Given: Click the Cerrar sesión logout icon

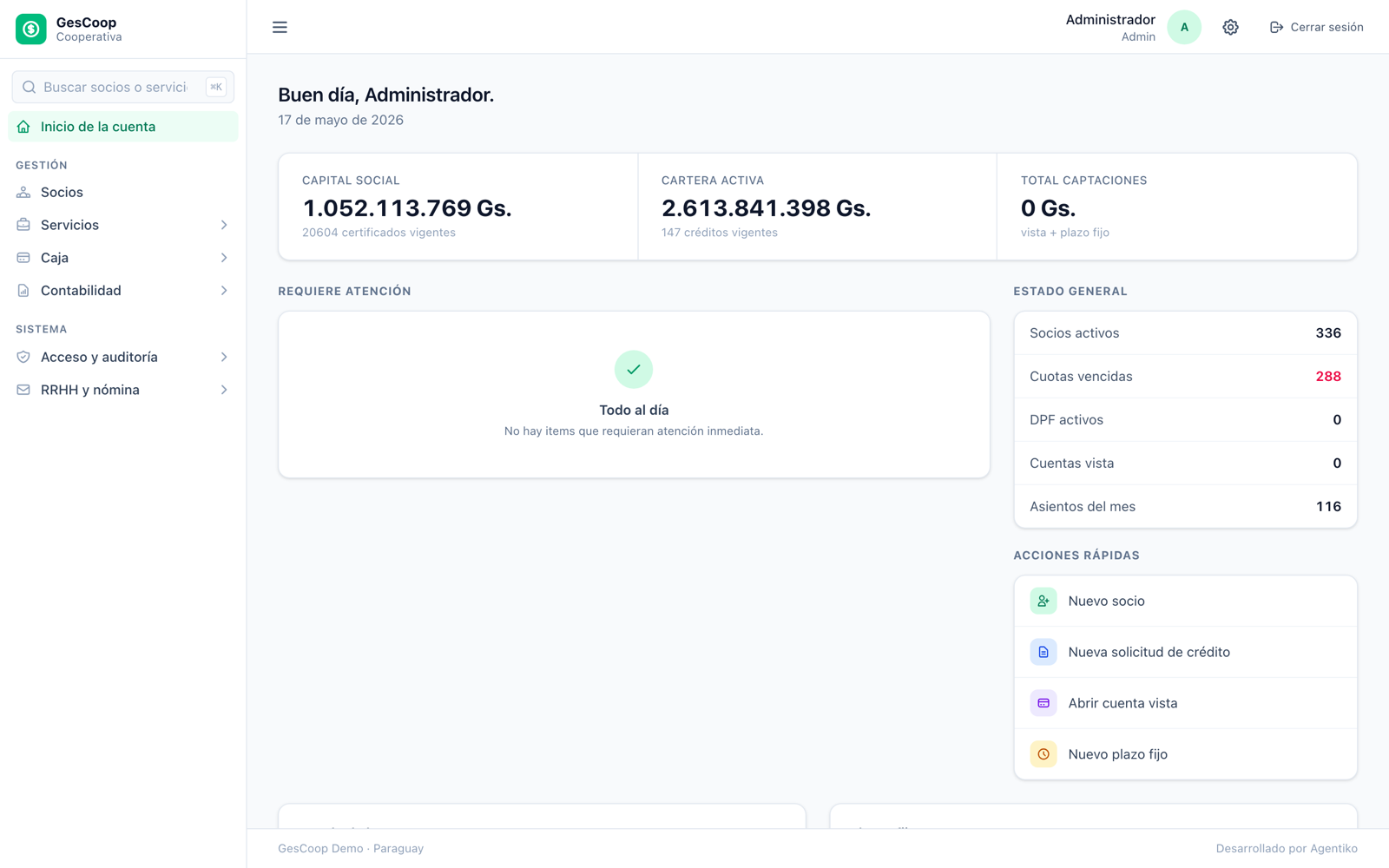Looking at the screenshot, I should [1276, 27].
